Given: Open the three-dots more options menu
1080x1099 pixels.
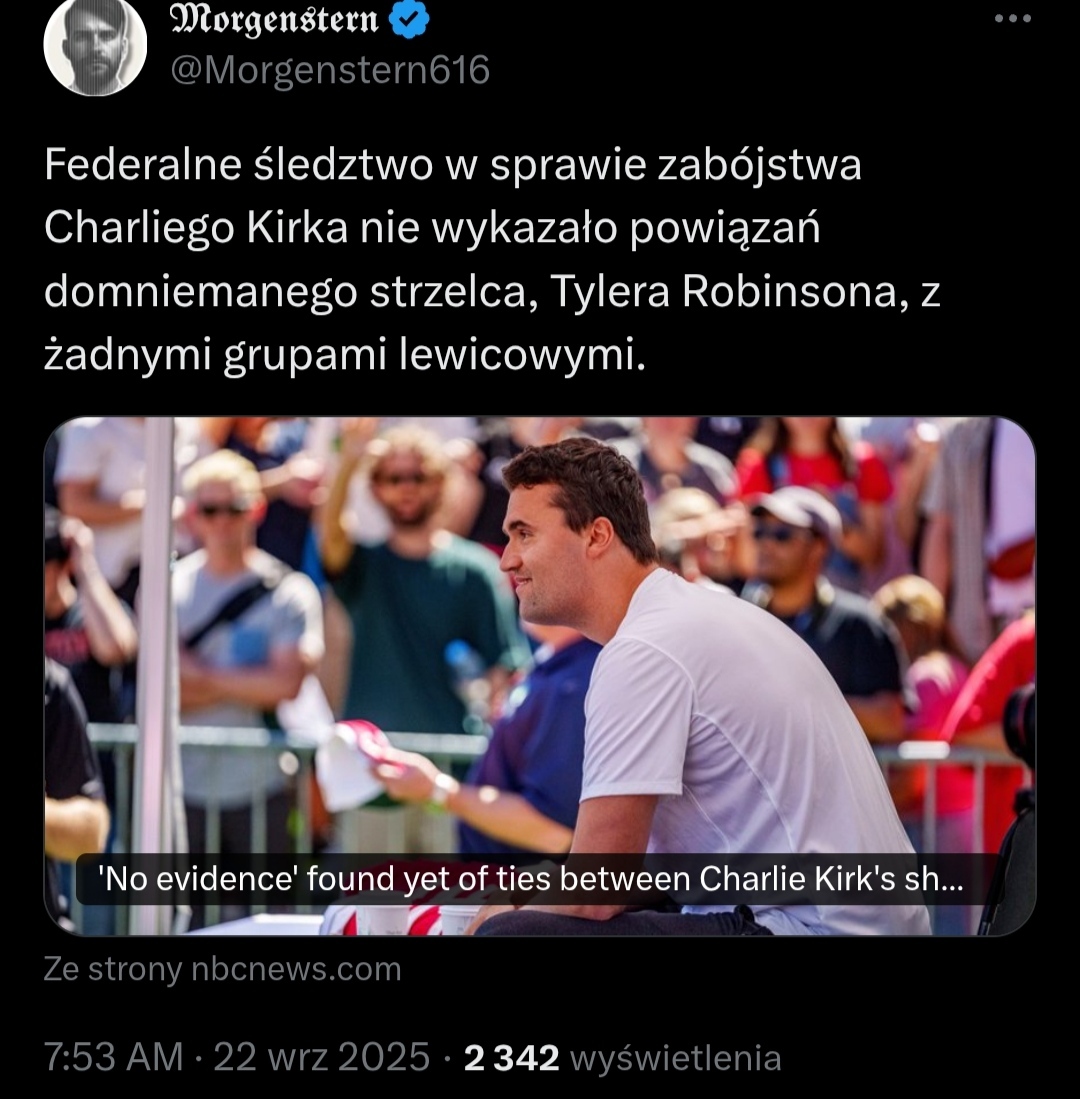Looking at the screenshot, I should click(x=1013, y=19).
